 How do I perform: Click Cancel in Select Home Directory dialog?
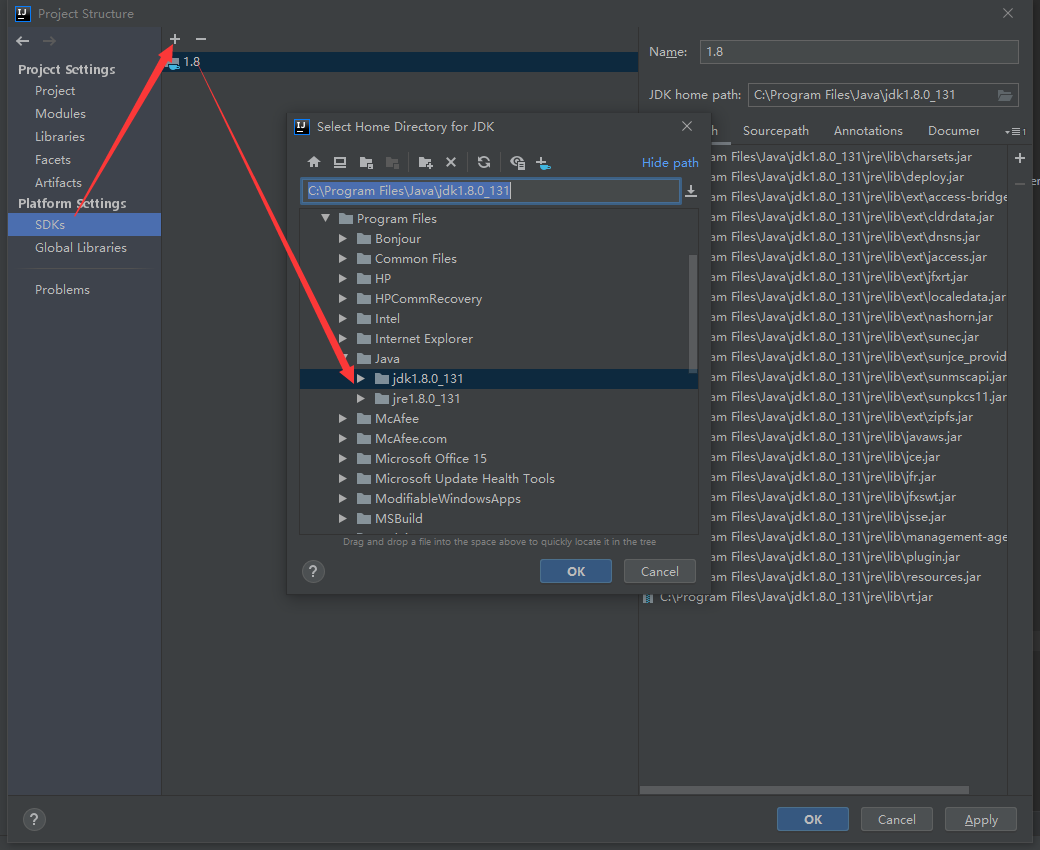(x=659, y=571)
